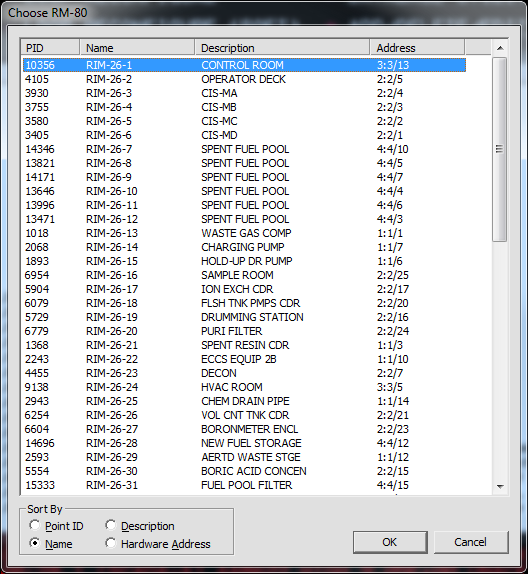Select RIM-26-28 NEW FUEL STORAGE row
Viewport: 528px width, 574px height.
pyautogui.click(x=244, y=443)
